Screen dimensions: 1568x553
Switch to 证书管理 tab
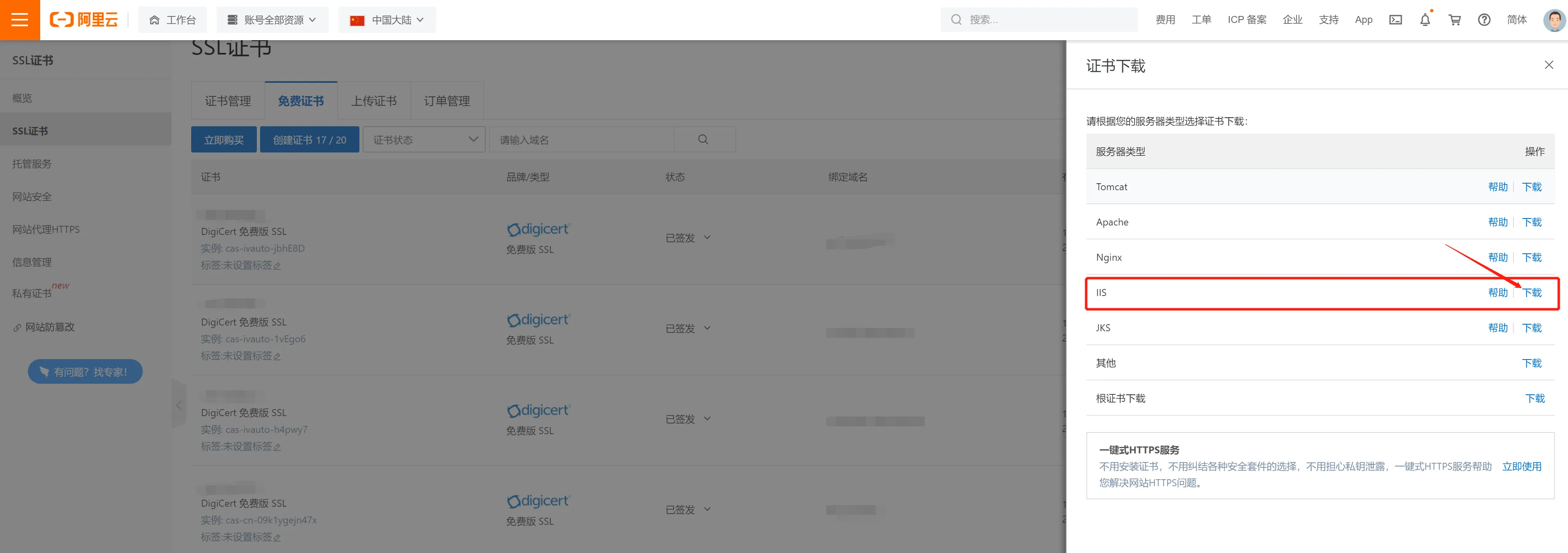(228, 101)
